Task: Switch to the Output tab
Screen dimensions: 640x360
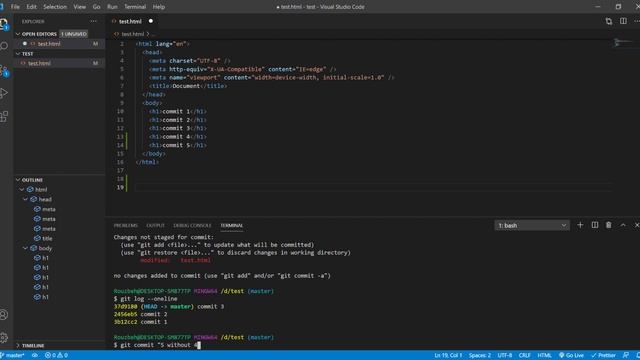Action: point(156,225)
